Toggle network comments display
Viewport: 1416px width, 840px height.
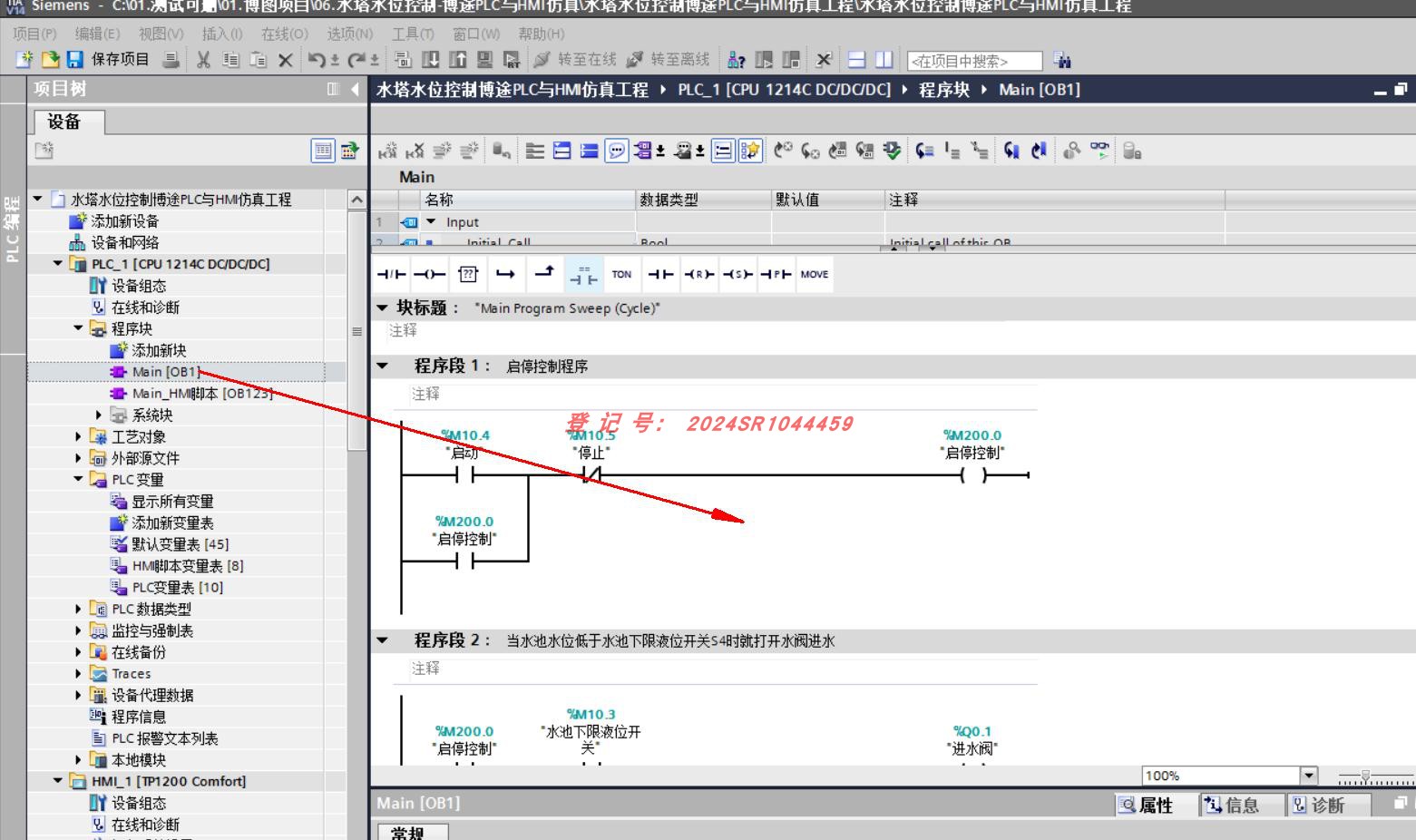coord(617,151)
